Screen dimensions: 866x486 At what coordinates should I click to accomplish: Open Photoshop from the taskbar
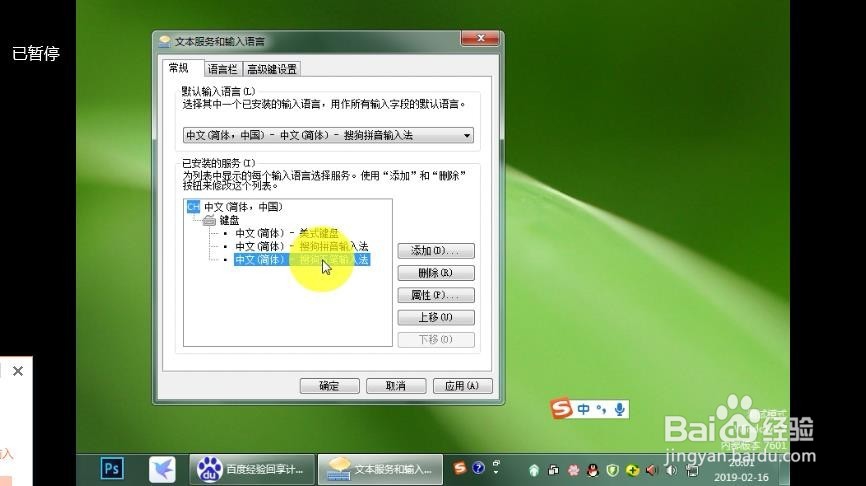(112, 469)
